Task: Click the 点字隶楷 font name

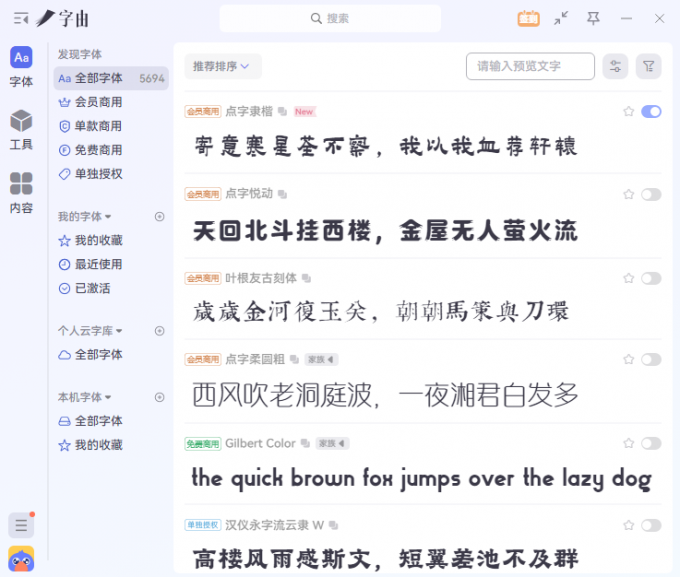Action: (249, 111)
